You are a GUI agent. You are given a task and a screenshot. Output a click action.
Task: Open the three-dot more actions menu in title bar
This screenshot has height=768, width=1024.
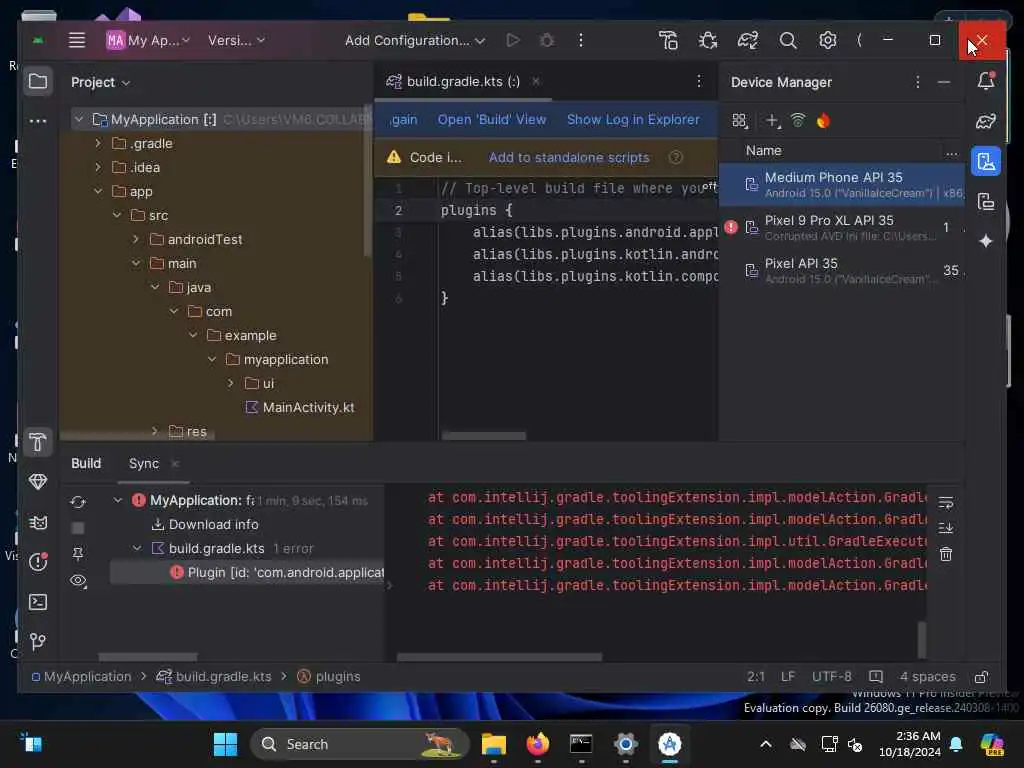581,40
